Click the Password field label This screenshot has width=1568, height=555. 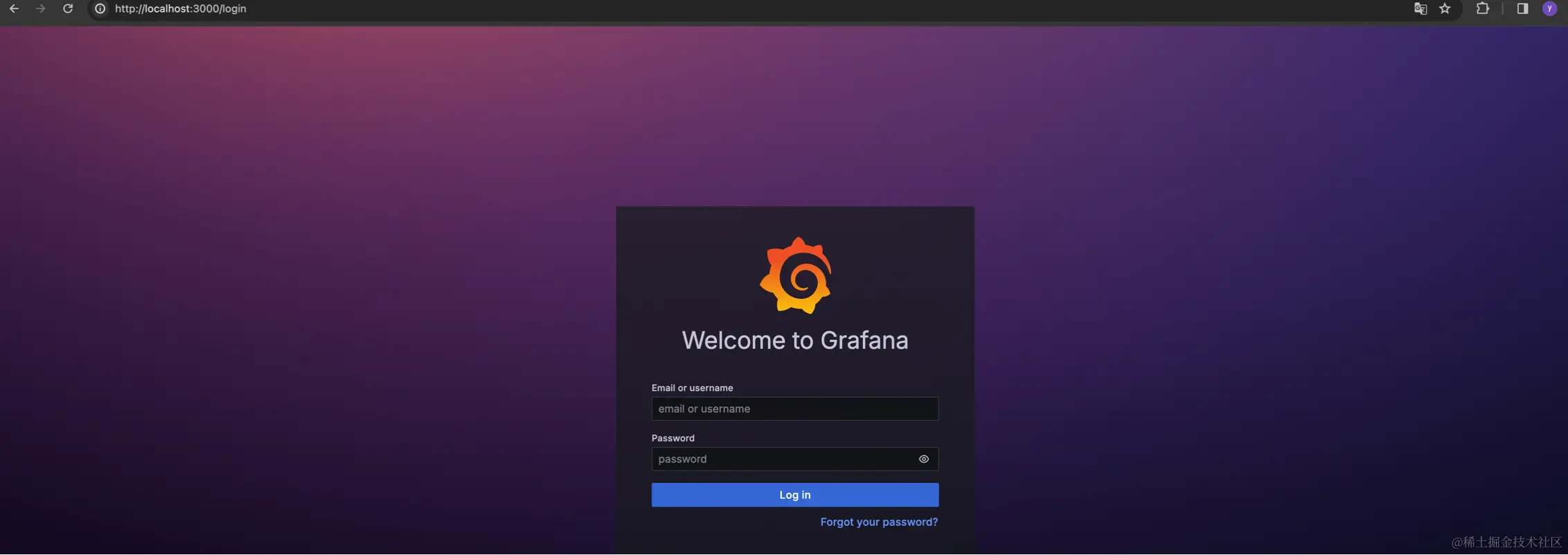pos(672,439)
